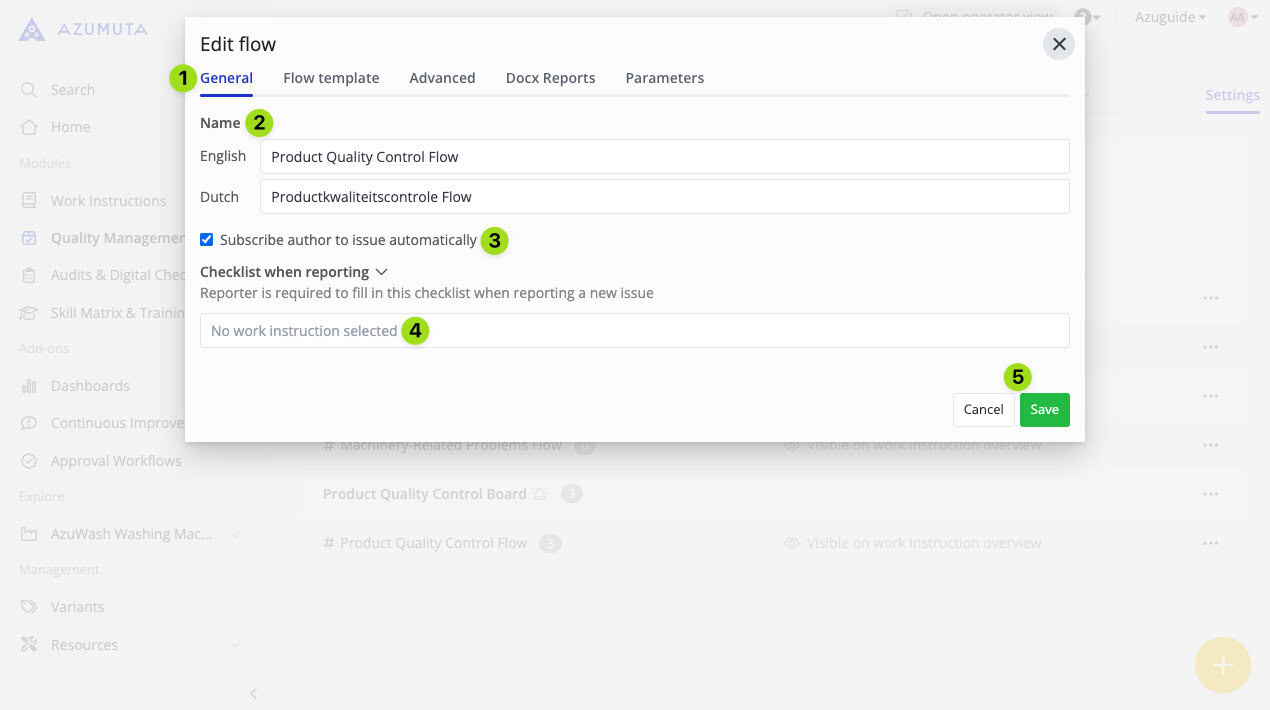Switch to the Flow template tab
This screenshot has height=710, width=1270.
(331, 77)
